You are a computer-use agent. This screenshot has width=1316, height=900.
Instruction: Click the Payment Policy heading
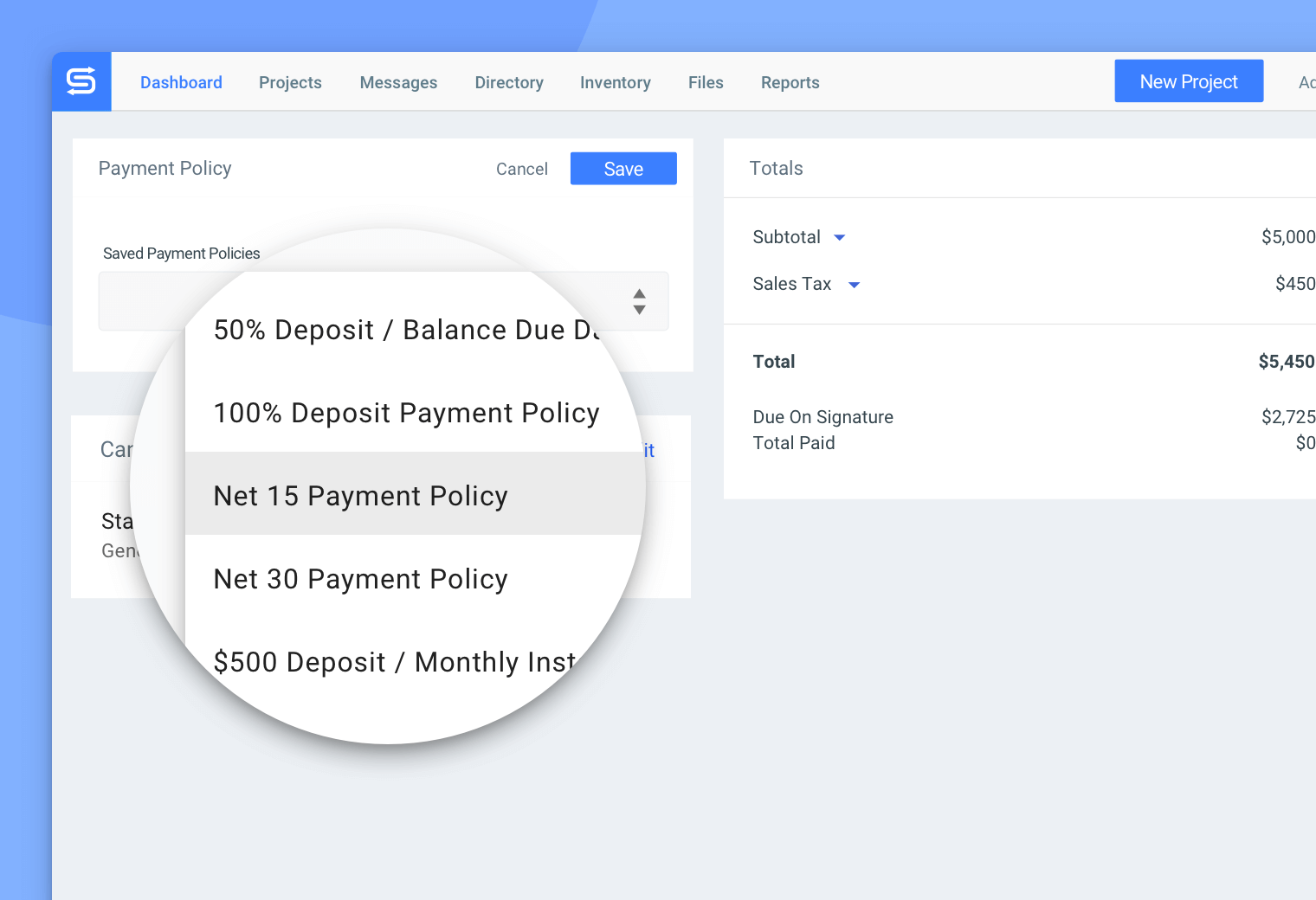pyautogui.click(x=165, y=168)
